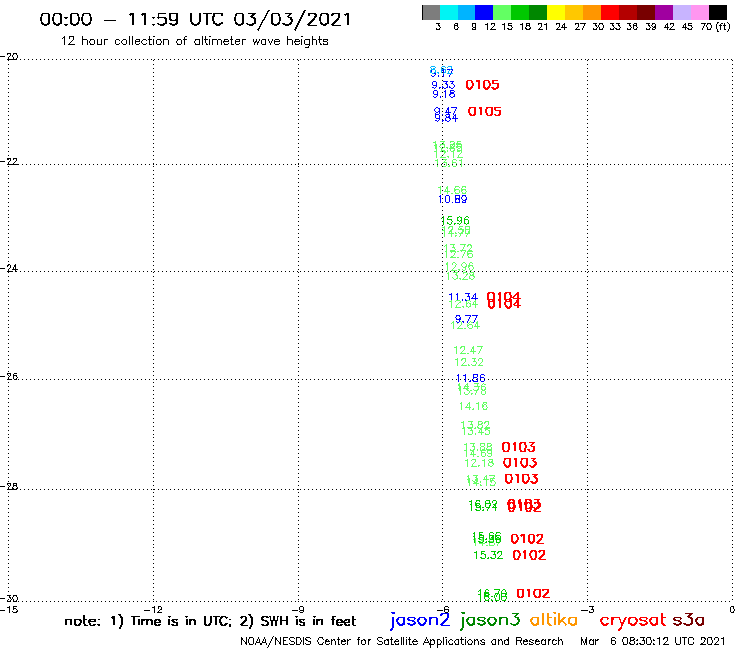Click the wave height value 12.18

(479, 463)
